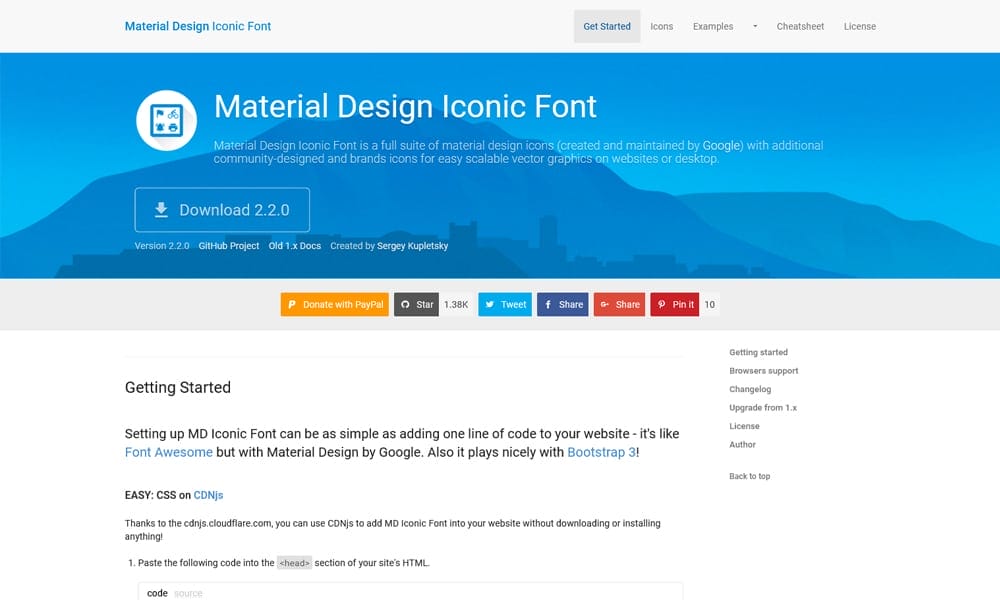Click the Changelog link in the sidebar
This screenshot has height=600, width=1000.
pyautogui.click(x=750, y=389)
